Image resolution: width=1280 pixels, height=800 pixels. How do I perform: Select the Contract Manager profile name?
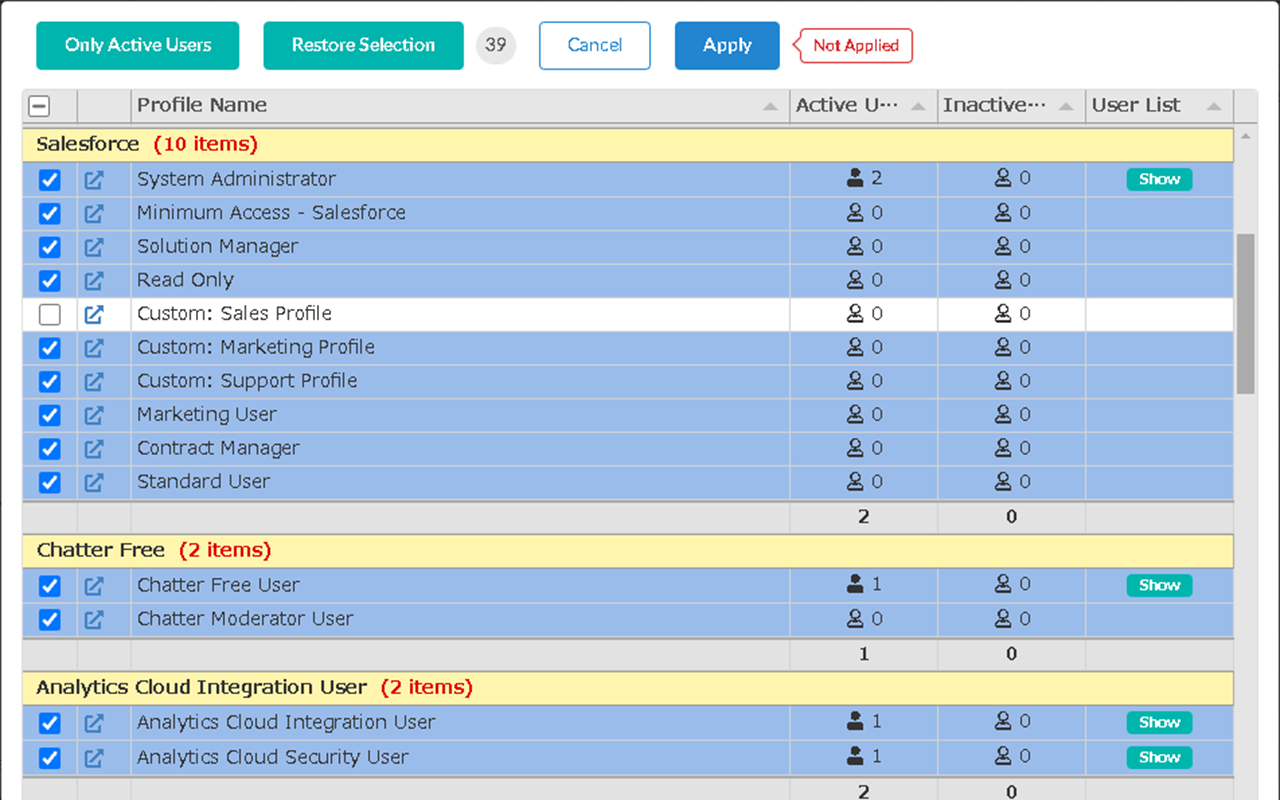[218, 448]
